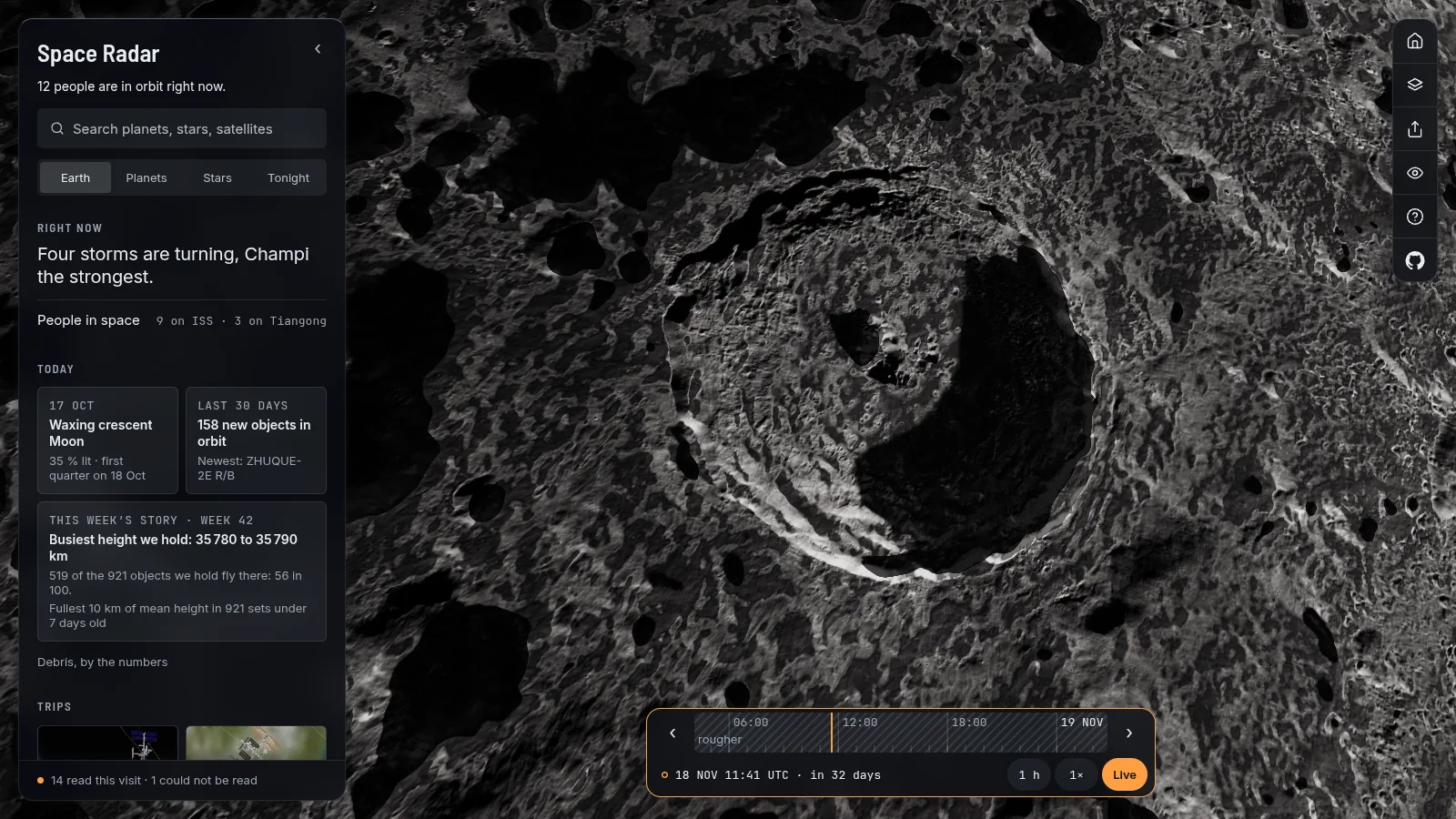
Task: Step timeline back with left chevron
Action: point(672,733)
